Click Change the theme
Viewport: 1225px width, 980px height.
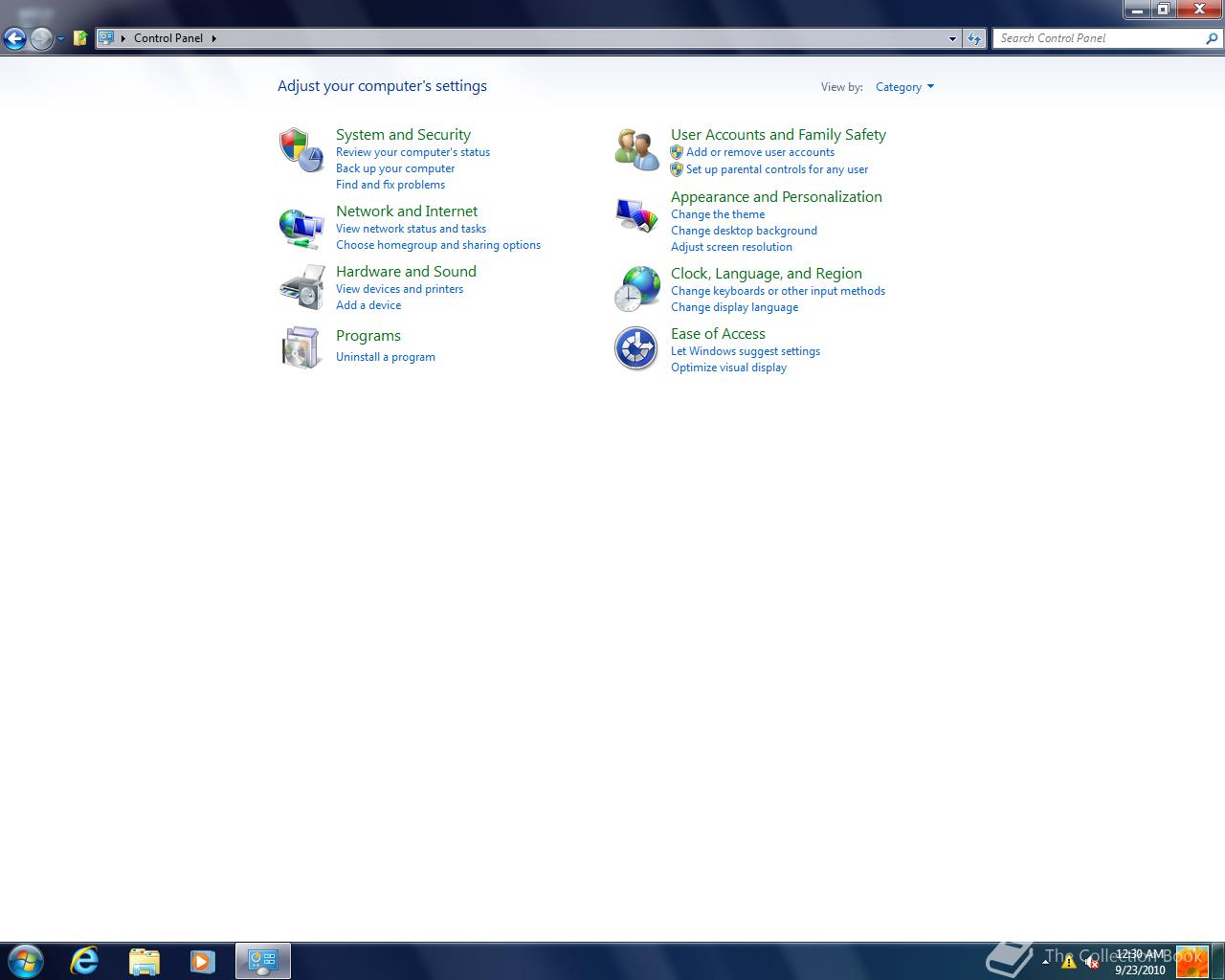click(x=718, y=214)
